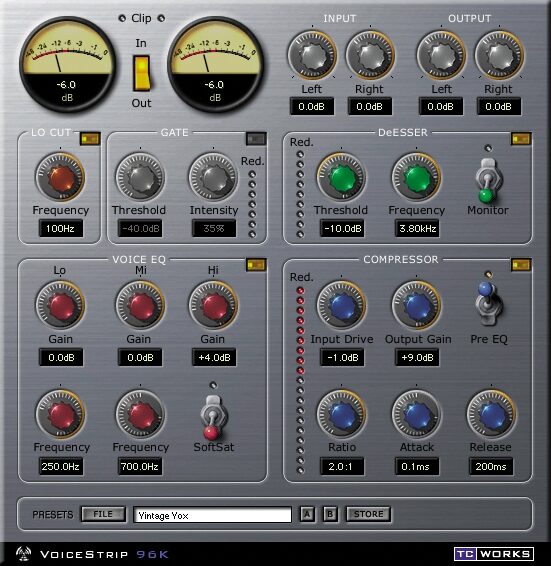Open the presets FILE menu
The image size is (551, 566).
[103, 514]
